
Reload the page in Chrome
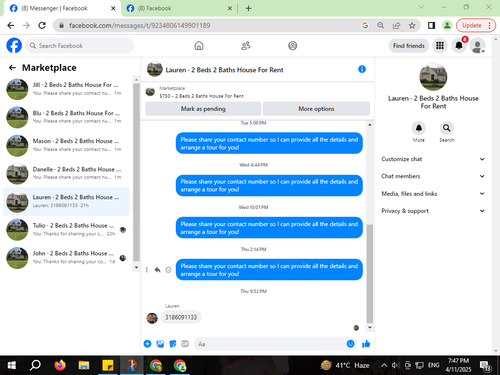(42, 25)
